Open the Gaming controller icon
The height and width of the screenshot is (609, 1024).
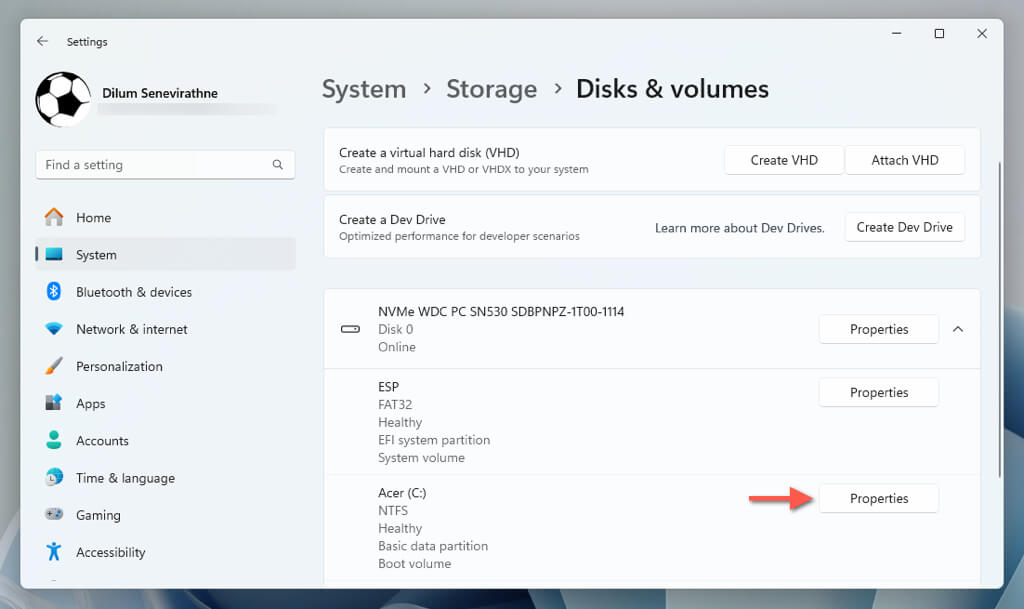click(54, 515)
